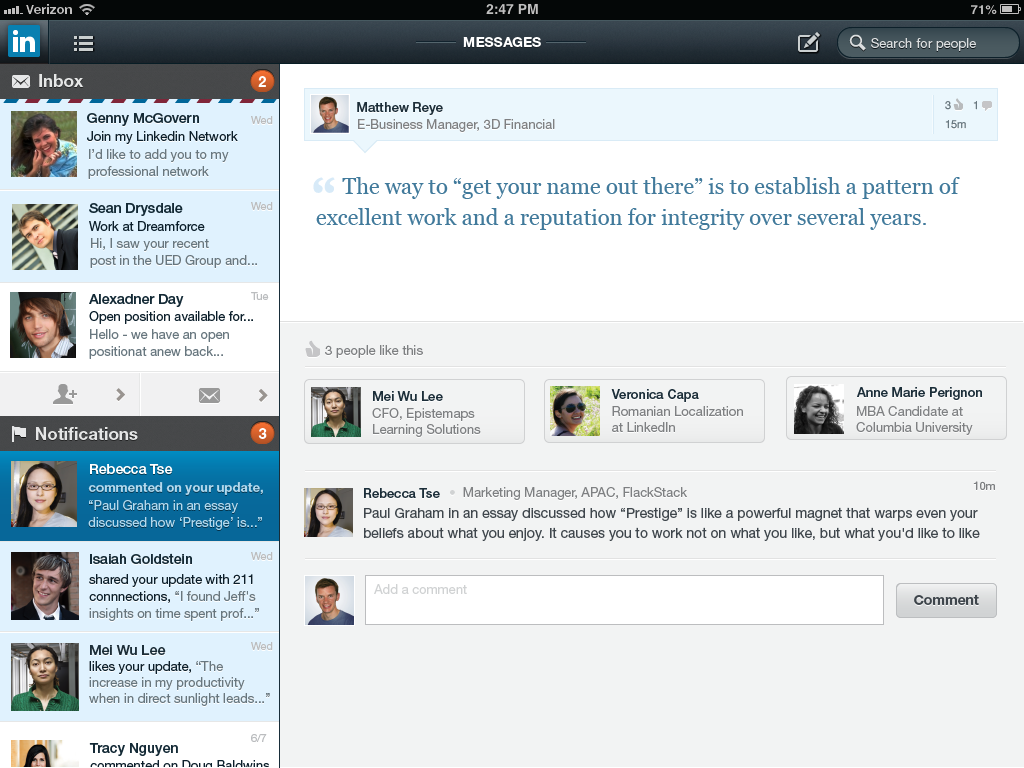
Task: Expand messages with the chevron beside envelope icon
Action: (263, 395)
